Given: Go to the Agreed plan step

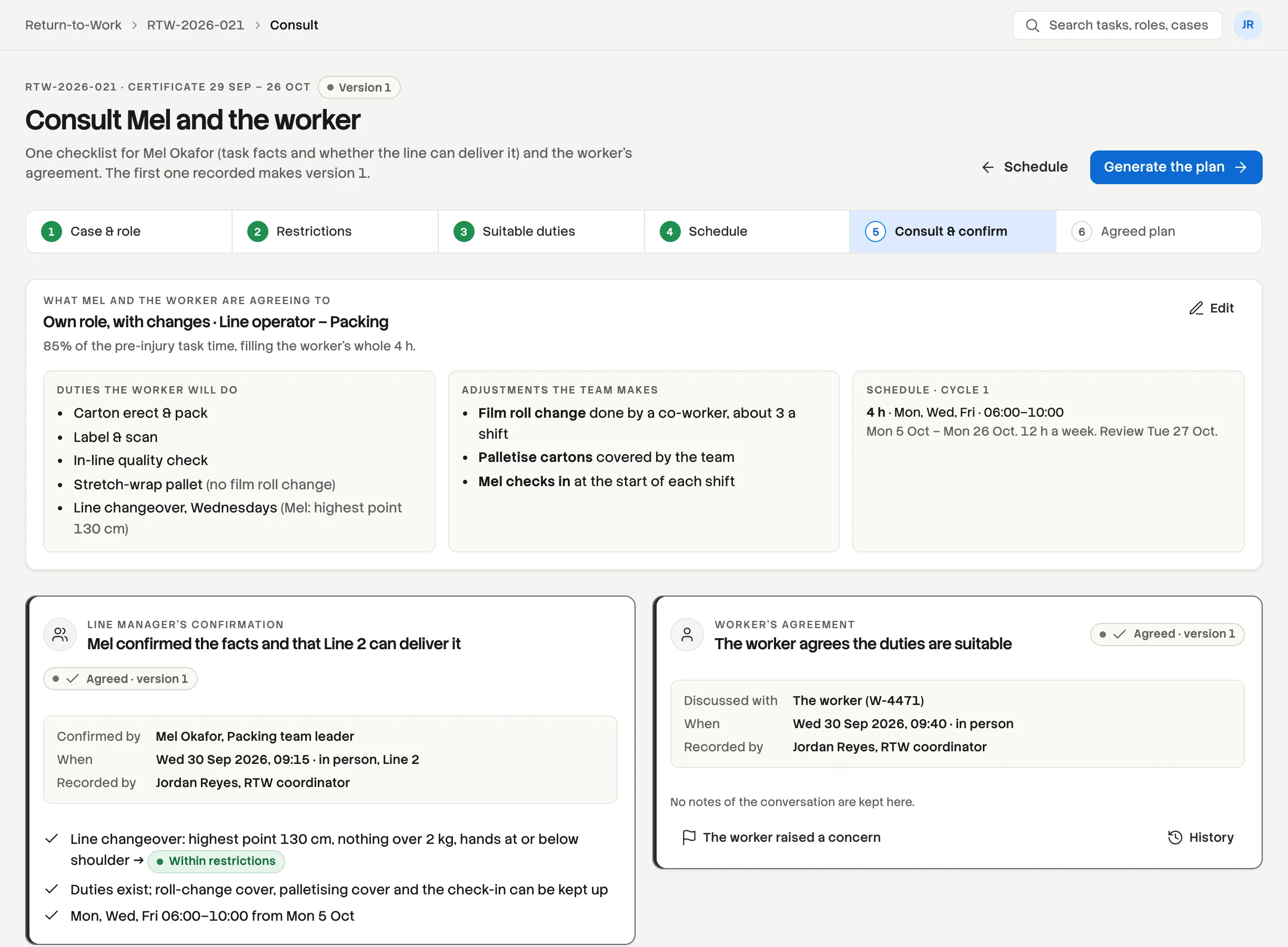Looking at the screenshot, I should tap(1159, 231).
